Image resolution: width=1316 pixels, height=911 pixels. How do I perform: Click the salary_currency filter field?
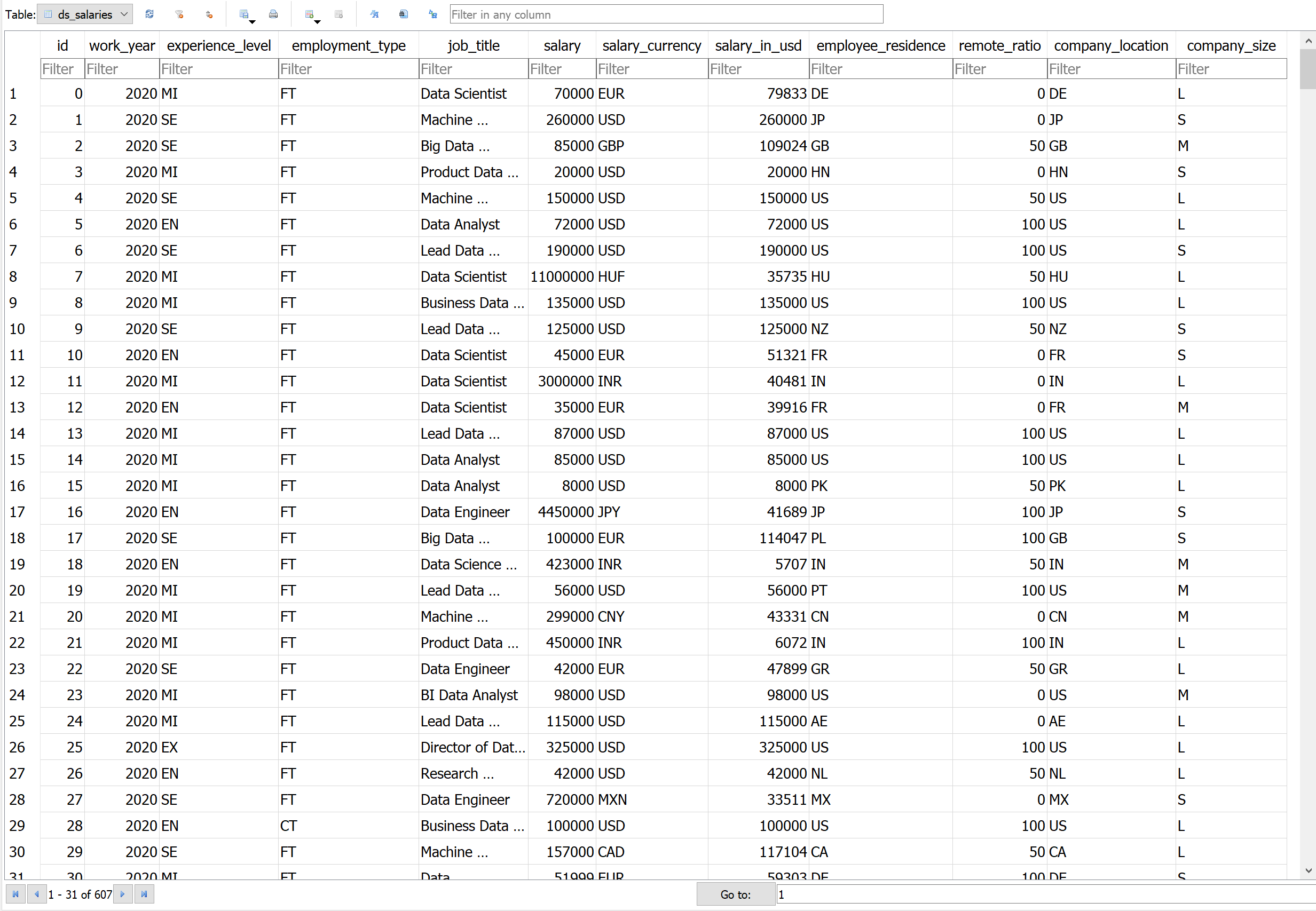coord(652,69)
